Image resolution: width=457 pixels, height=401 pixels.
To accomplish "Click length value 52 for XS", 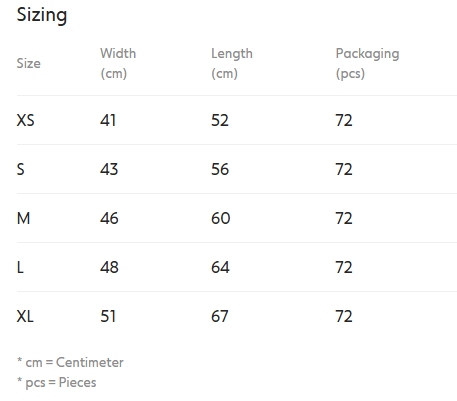I will (220, 120).
